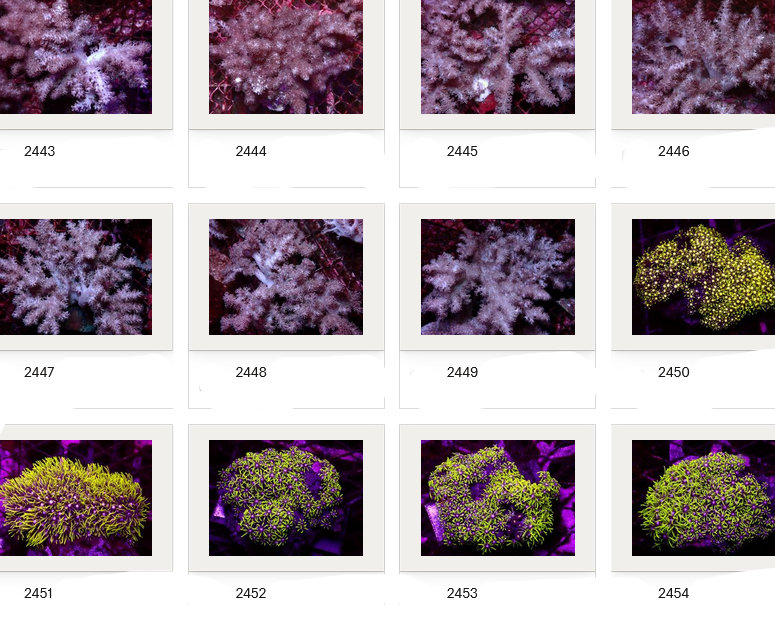Open coral thumbnail 2443
775x625 pixels.
[76, 57]
